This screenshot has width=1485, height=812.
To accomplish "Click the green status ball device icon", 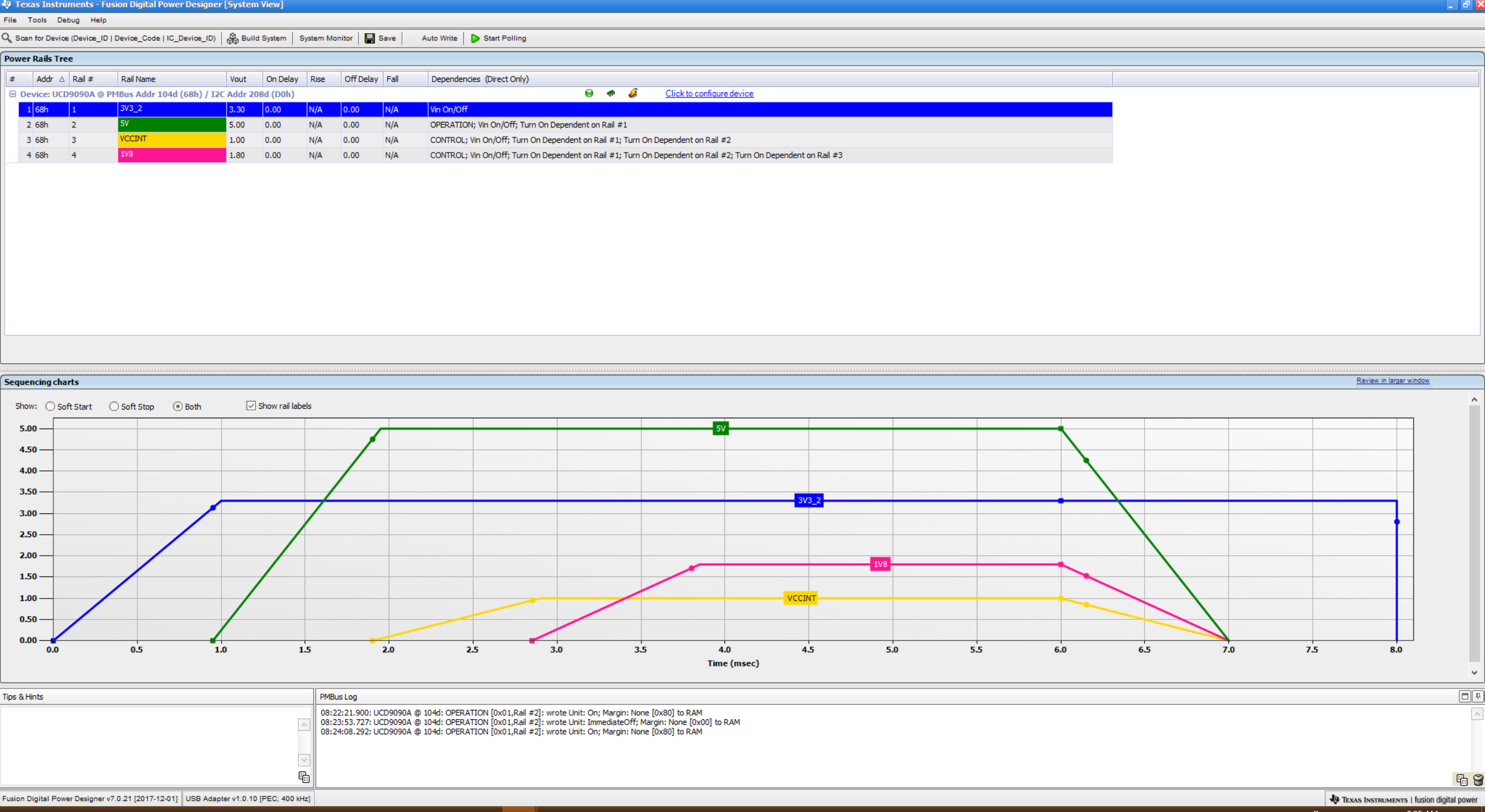I will pyautogui.click(x=589, y=93).
